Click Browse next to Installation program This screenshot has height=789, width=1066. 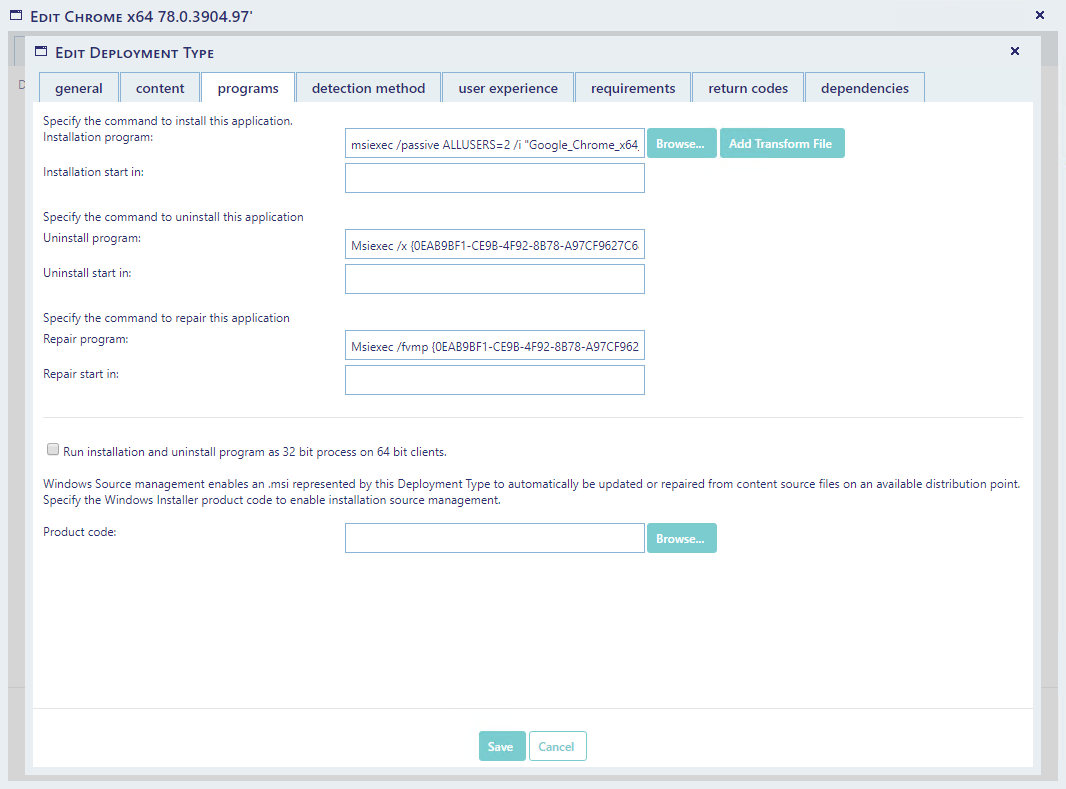(x=680, y=144)
